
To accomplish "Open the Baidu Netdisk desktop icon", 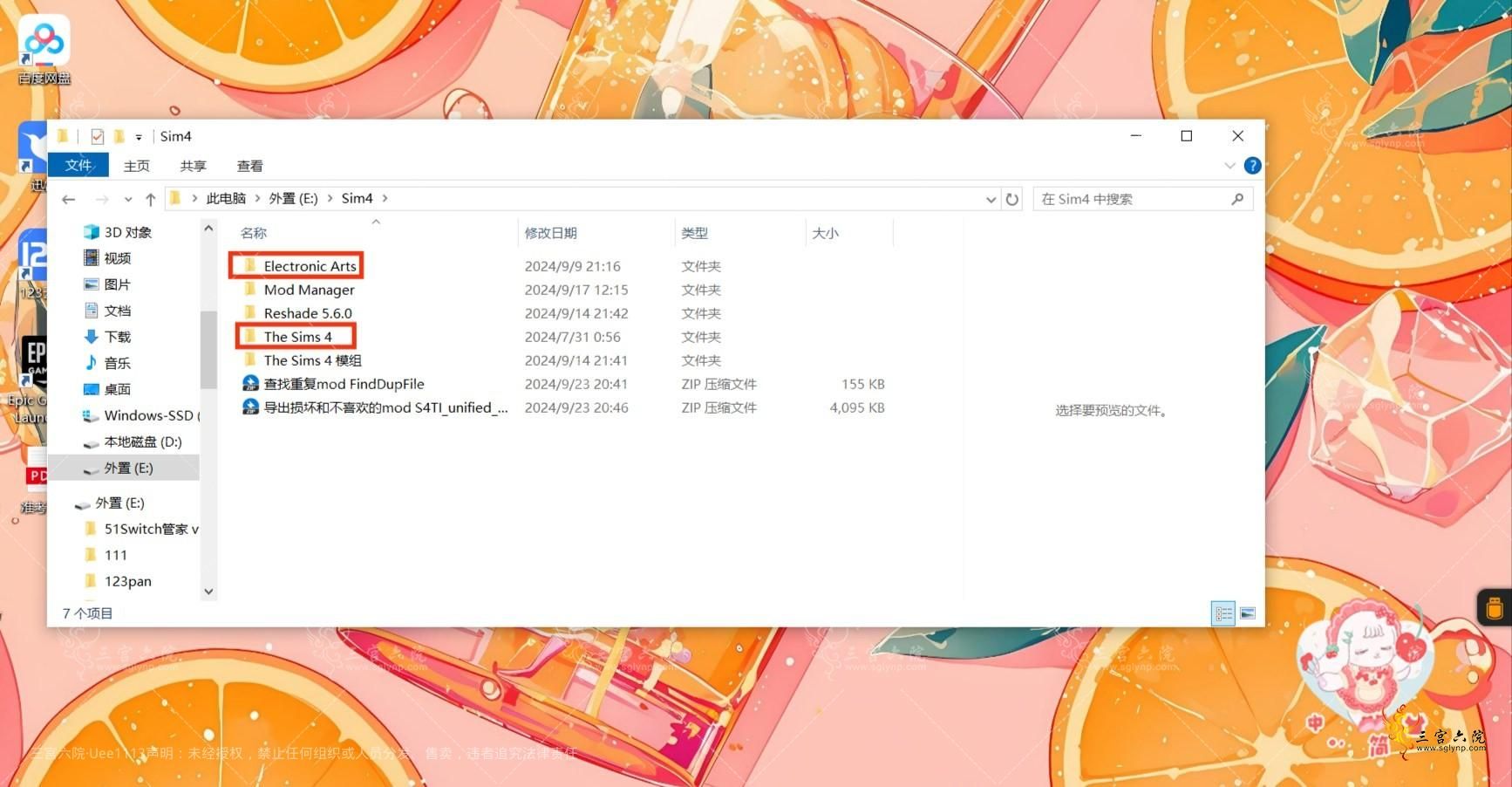I will coord(44,50).
